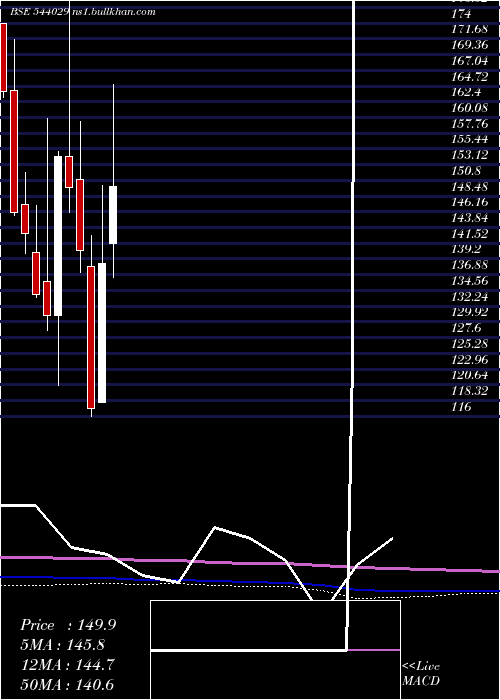Click the 136.88 price axis label
The height and width of the screenshot is (700, 500).
coord(470,265)
